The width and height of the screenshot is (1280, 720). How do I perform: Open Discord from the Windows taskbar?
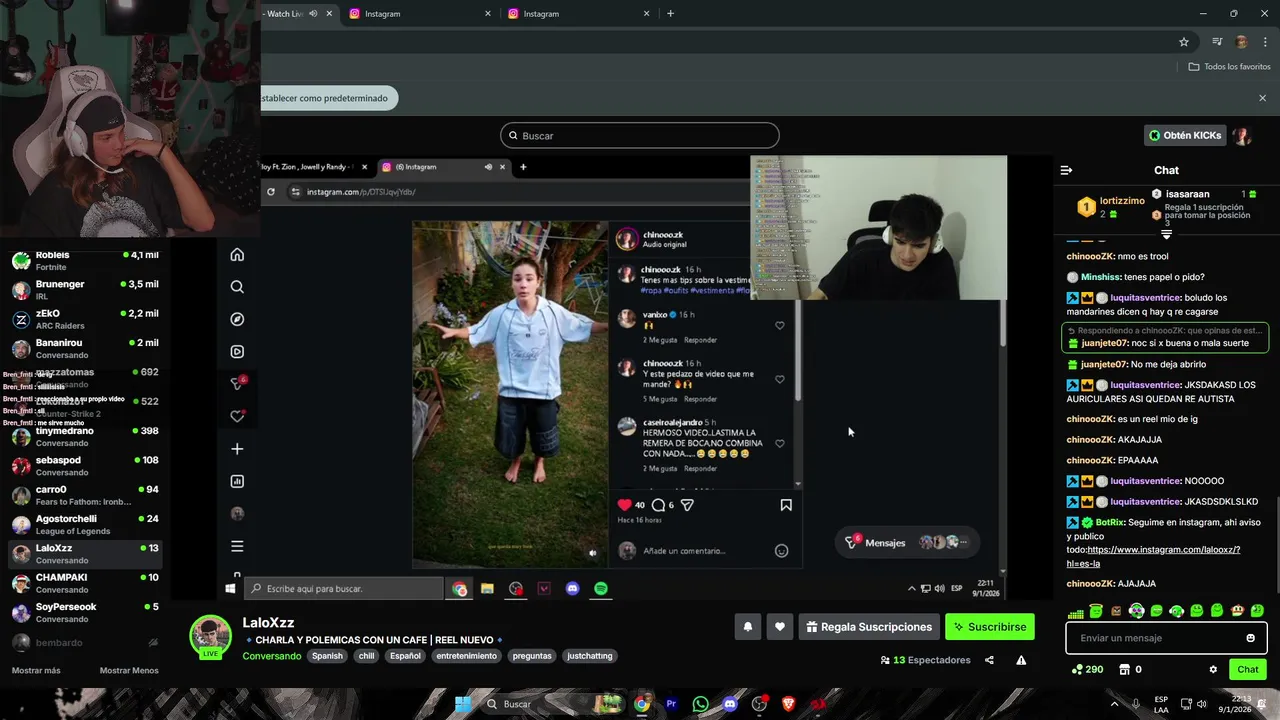(730, 704)
